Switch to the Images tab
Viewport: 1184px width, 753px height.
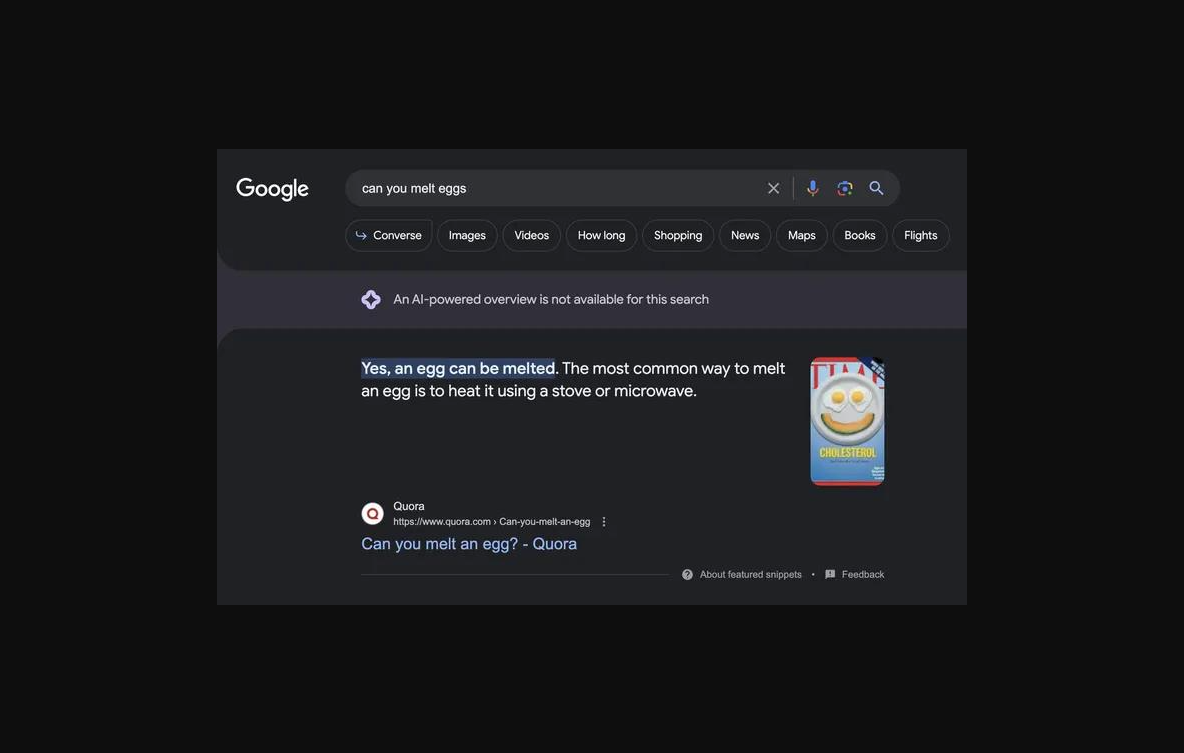click(467, 236)
